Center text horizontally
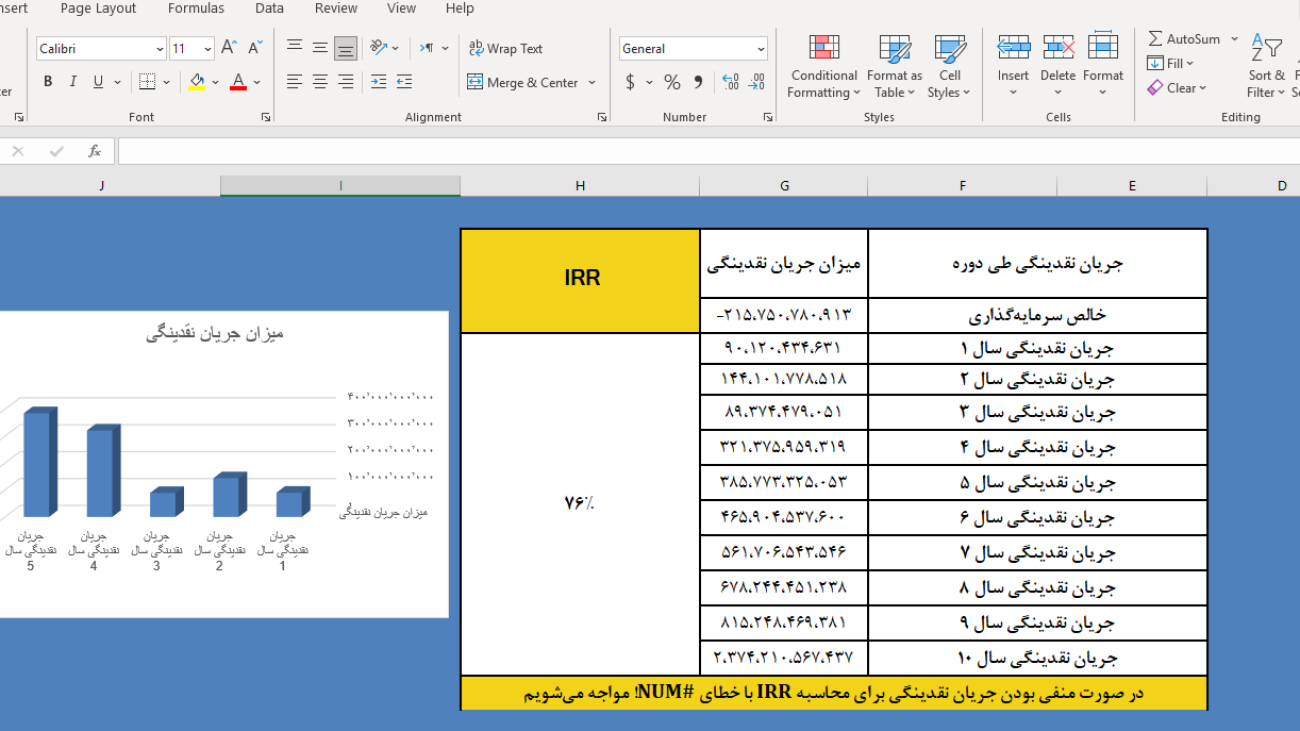 [x=320, y=82]
